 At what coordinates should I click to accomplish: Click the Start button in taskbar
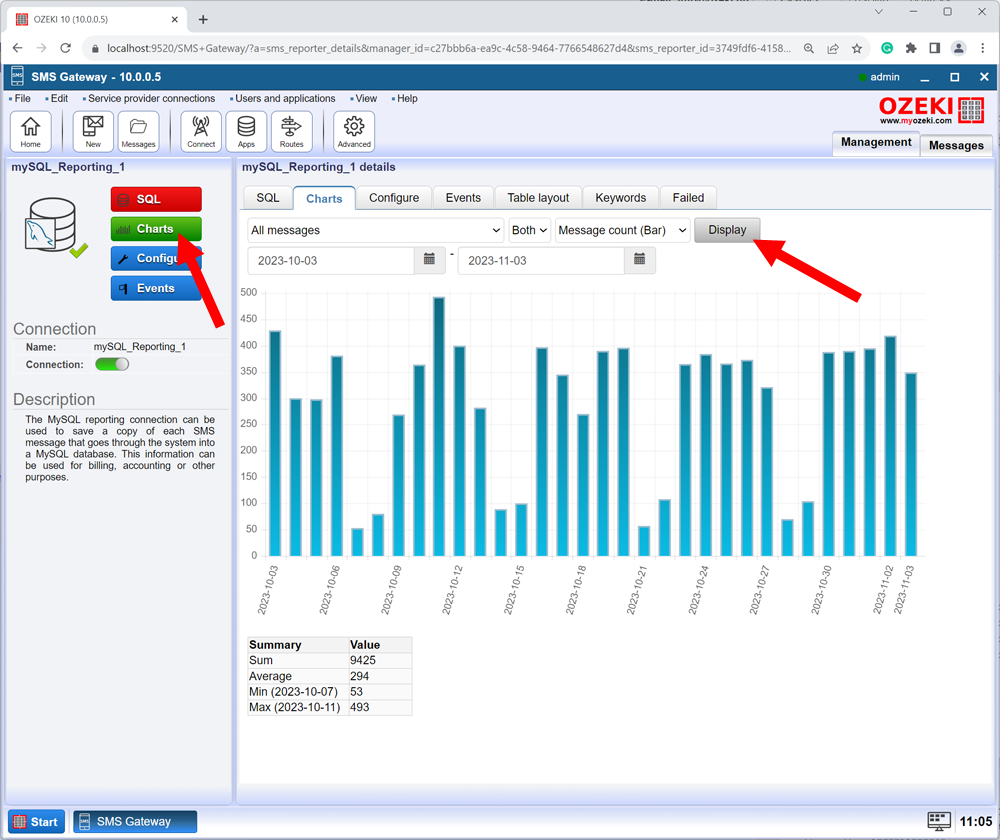point(36,822)
